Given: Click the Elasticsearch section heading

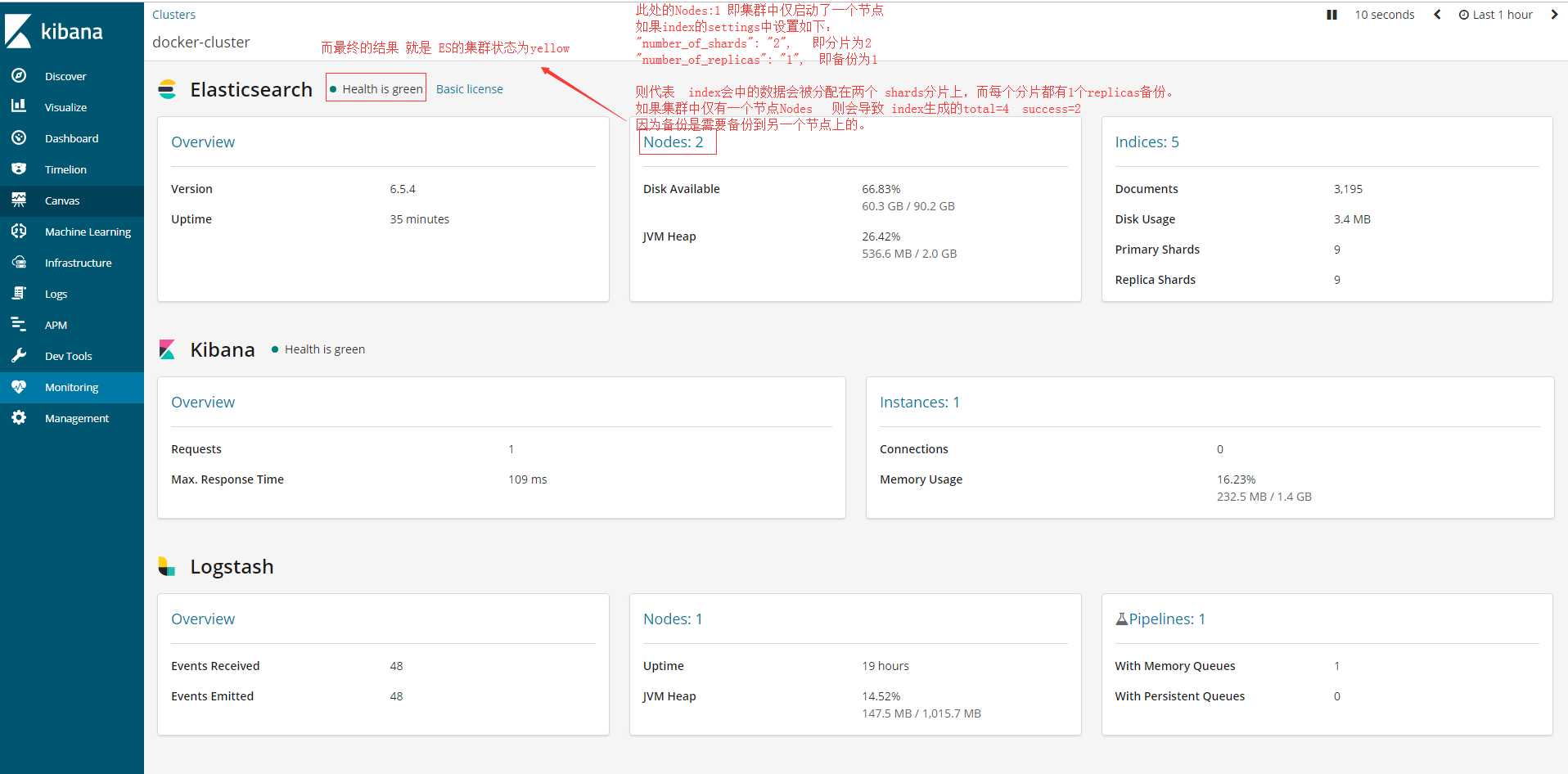Looking at the screenshot, I should [x=251, y=89].
